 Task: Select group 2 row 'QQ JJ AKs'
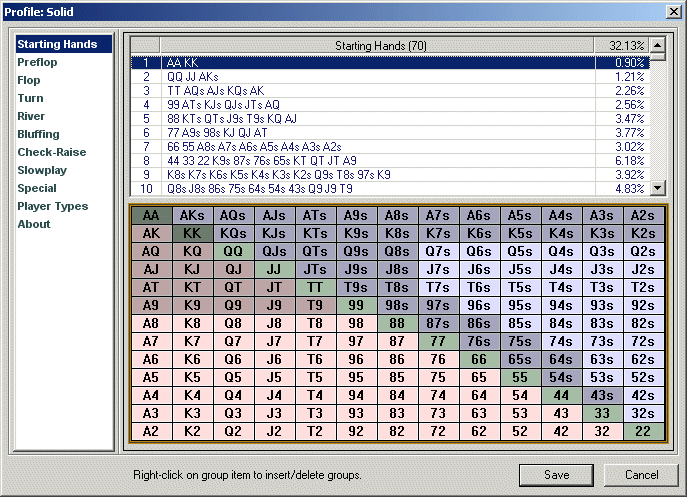390,77
